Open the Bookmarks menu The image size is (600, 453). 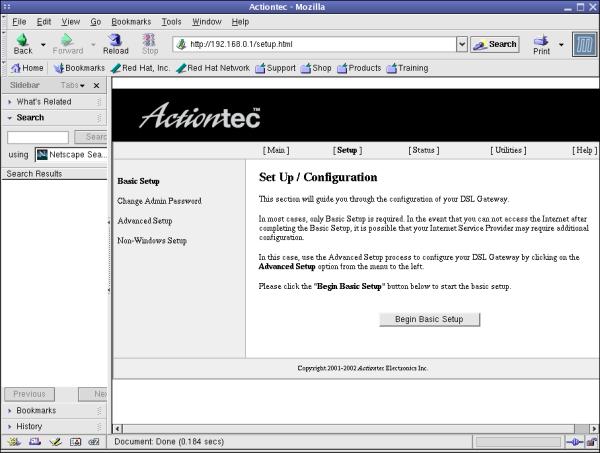(131, 22)
